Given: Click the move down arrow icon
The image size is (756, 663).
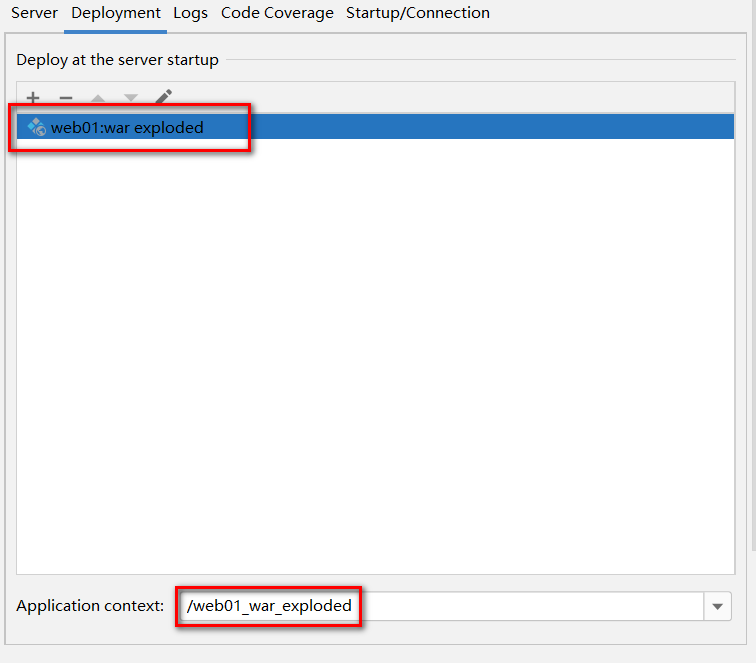Looking at the screenshot, I should coord(131,99).
